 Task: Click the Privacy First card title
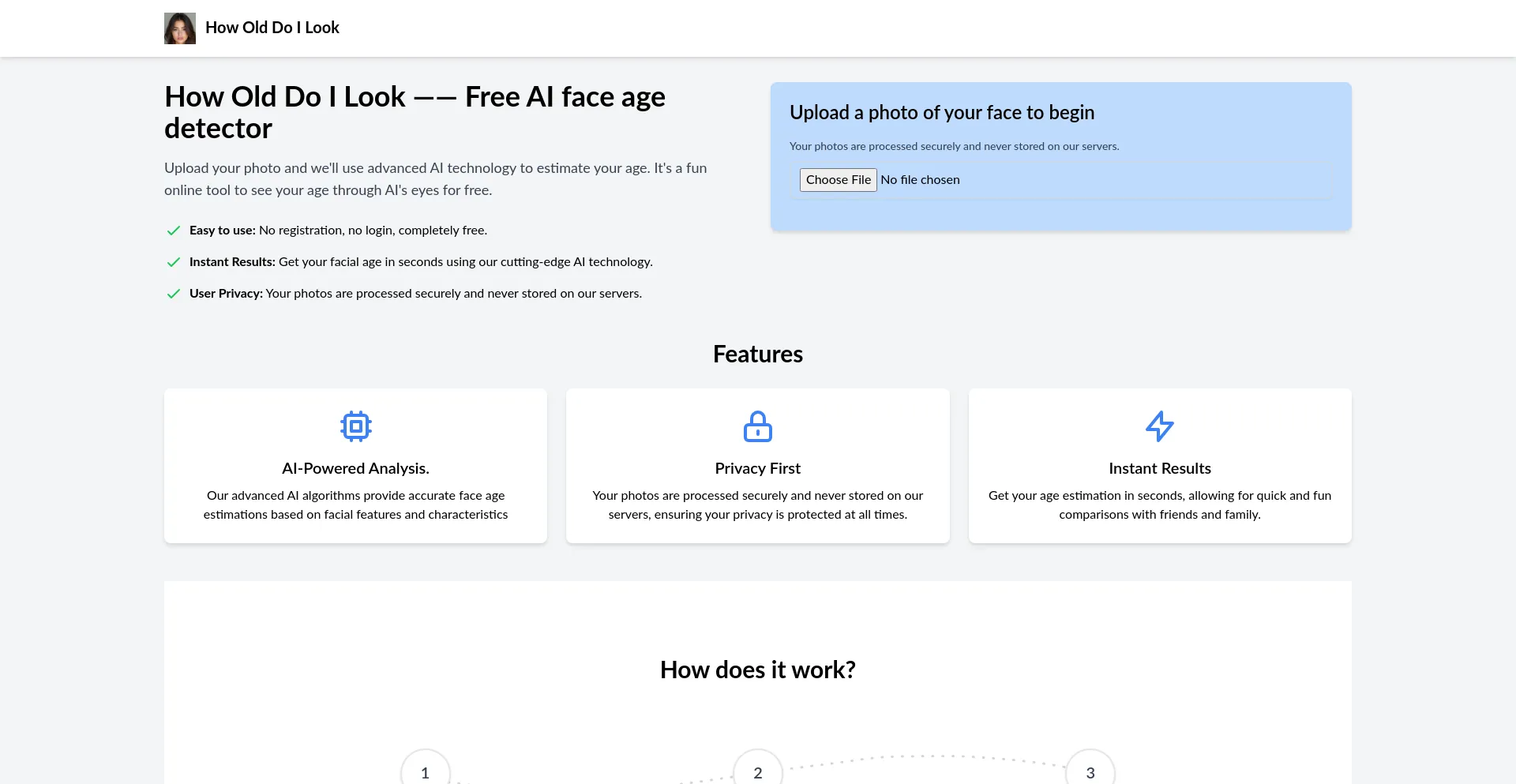click(758, 468)
